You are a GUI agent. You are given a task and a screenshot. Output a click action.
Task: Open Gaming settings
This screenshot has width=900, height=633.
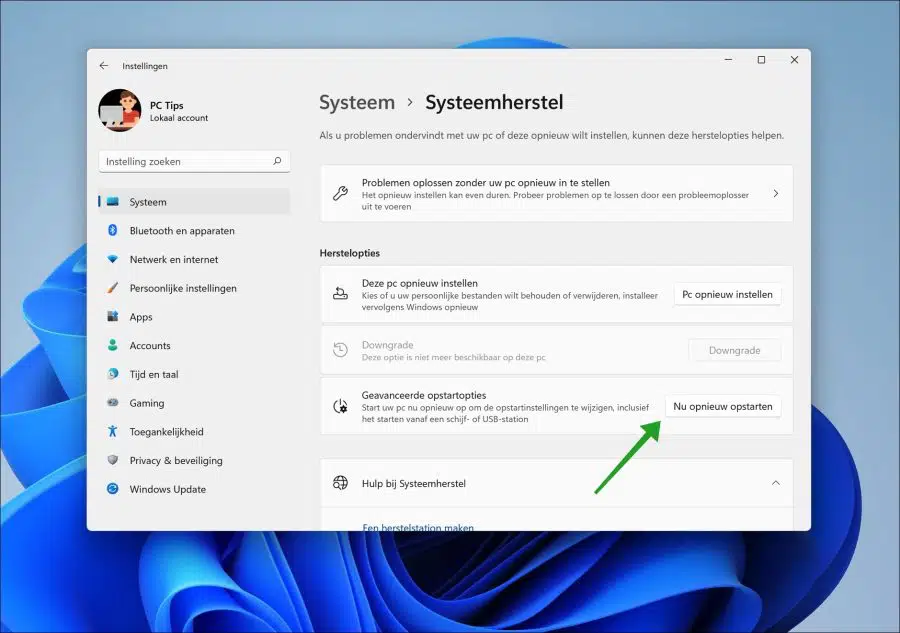(194, 403)
